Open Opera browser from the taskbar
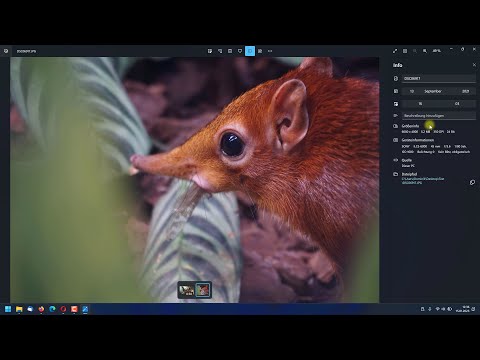Image resolution: width=480 pixels, height=360 pixels. click(x=63, y=309)
